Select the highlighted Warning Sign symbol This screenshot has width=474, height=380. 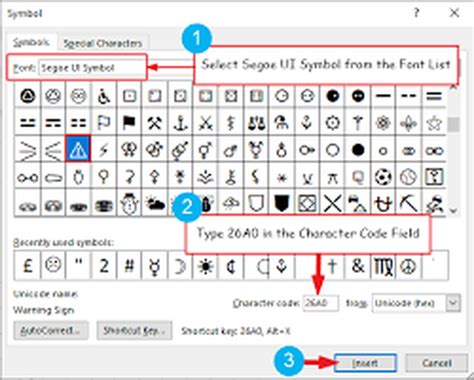tap(78, 150)
